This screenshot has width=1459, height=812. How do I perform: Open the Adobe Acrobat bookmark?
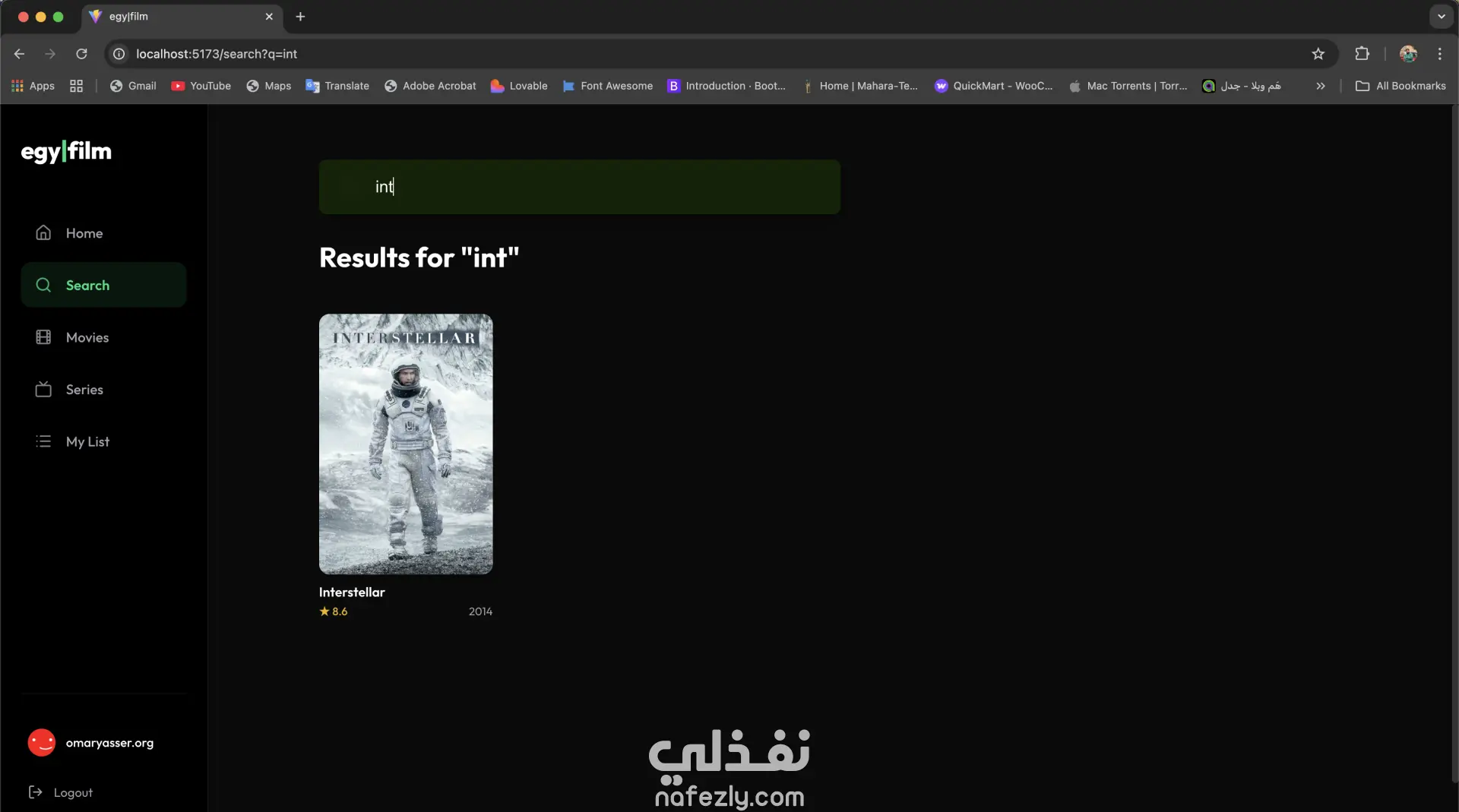[x=430, y=86]
